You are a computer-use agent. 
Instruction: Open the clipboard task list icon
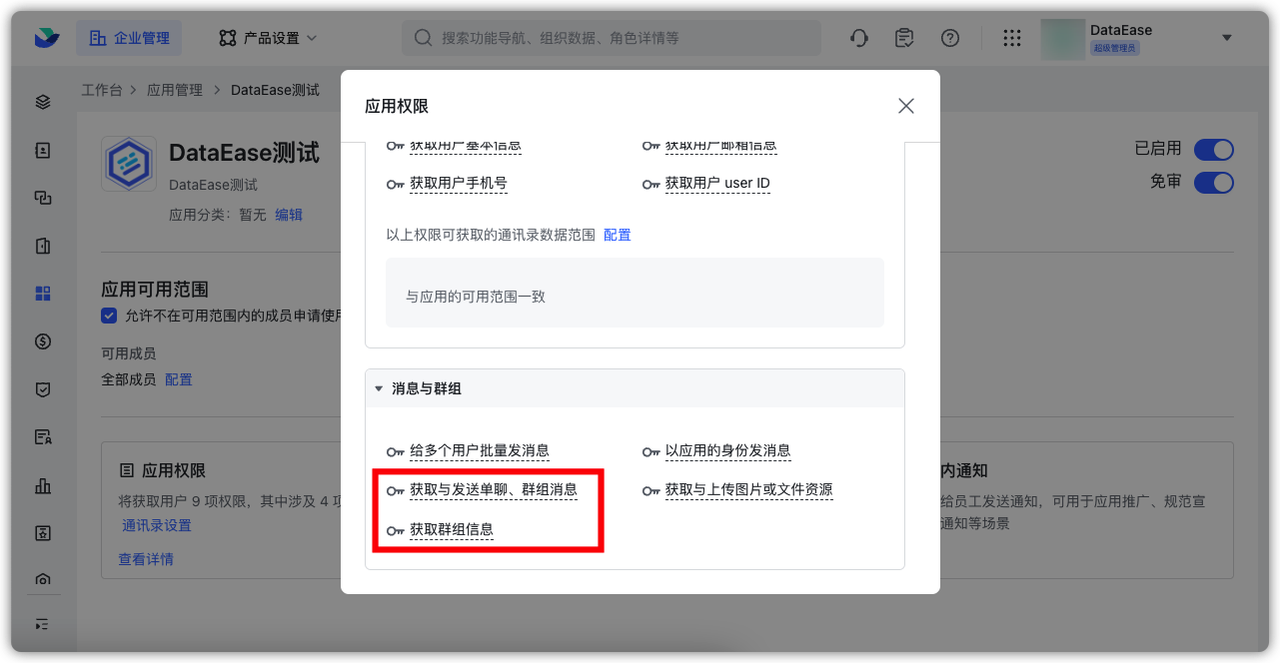point(904,38)
